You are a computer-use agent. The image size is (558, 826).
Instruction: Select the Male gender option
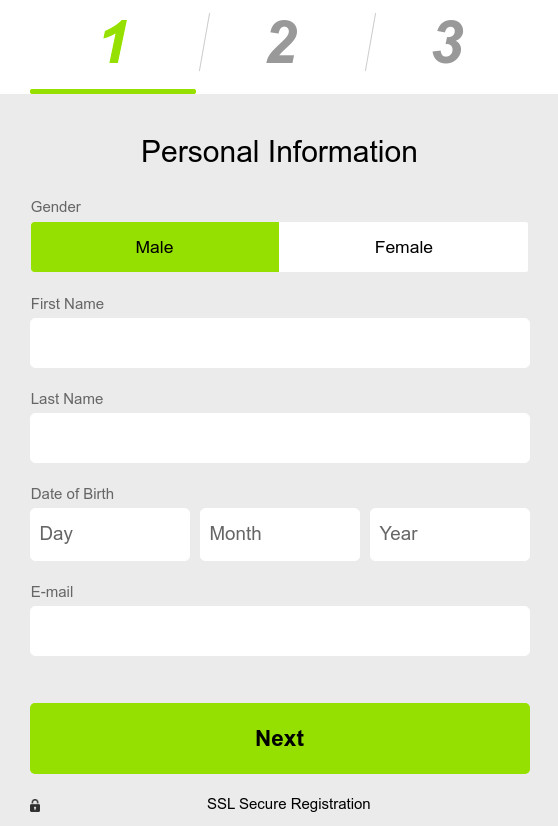tap(154, 247)
